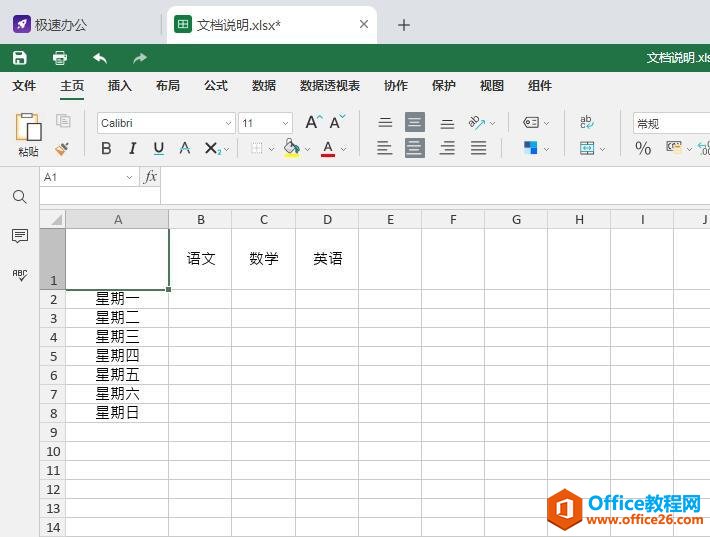
Task: Switch to the 数据透视表 tab
Action: (330, 86)
